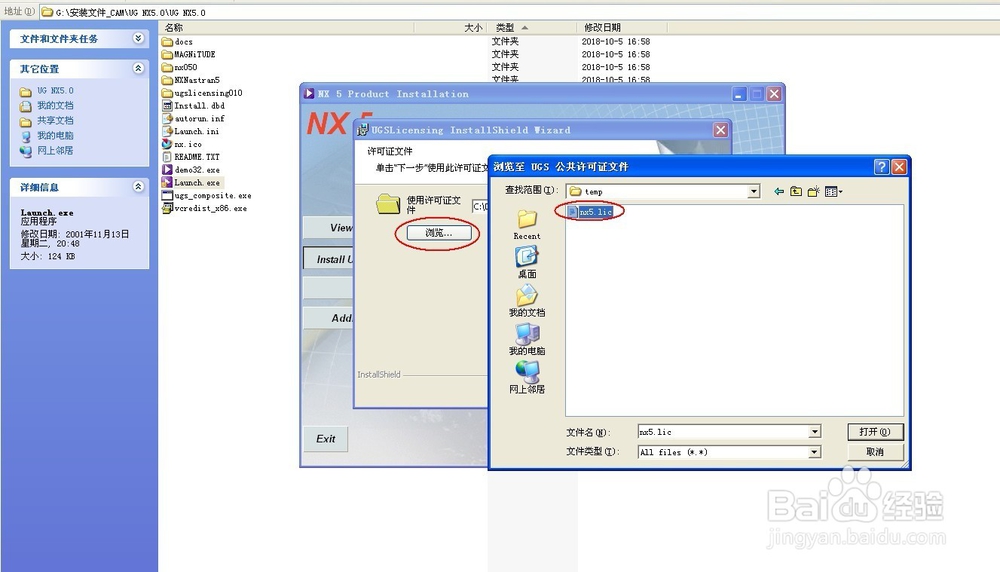Create a new folder in file dialog
The width and height of the screenshot is (1000, 572).
(813, 191)
